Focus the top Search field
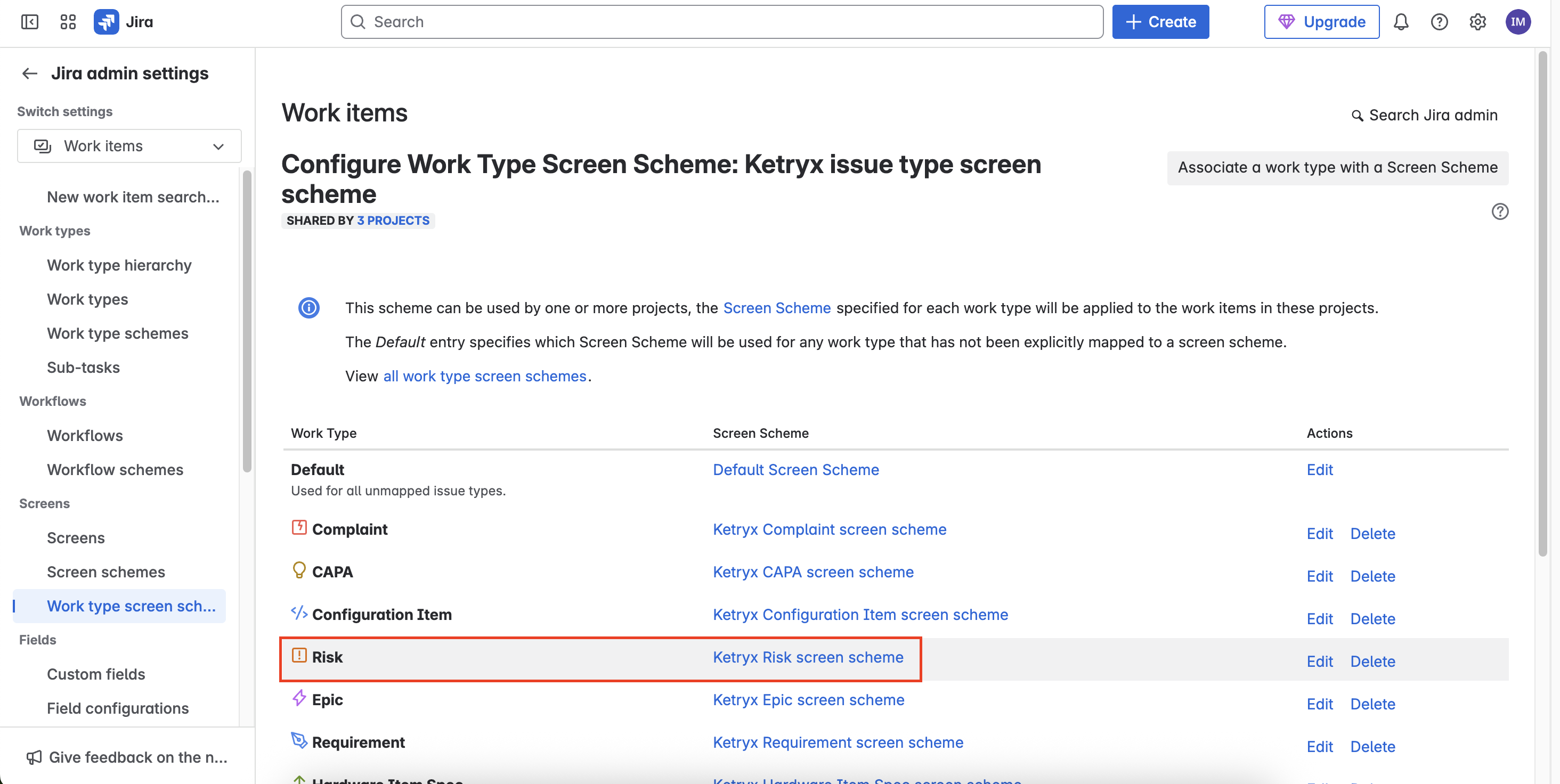This screenshot has width=1560, height=784. pos(721,22)
